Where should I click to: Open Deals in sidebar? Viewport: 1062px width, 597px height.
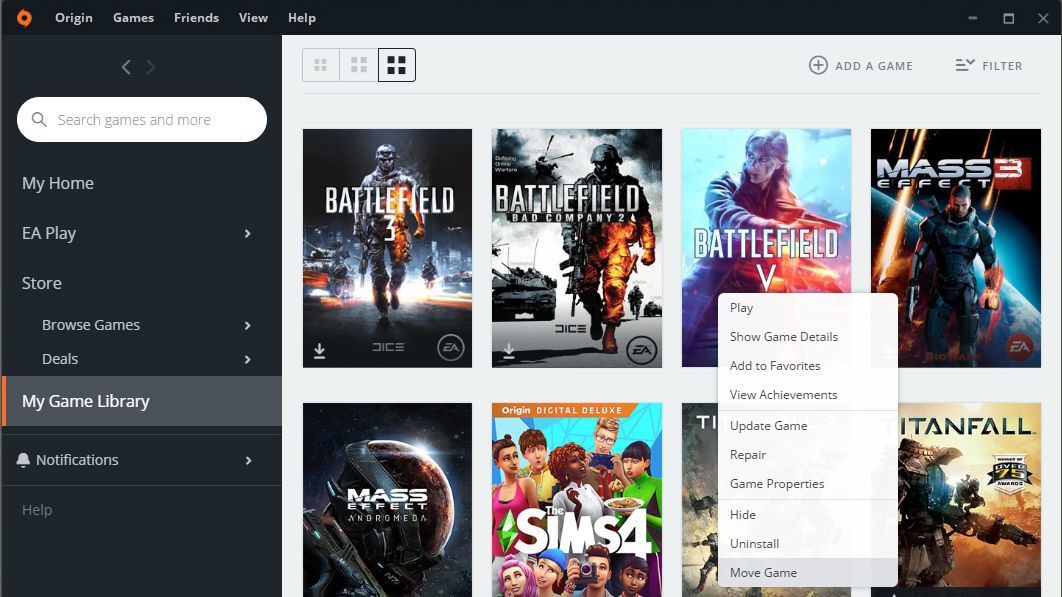pos(60,359)
